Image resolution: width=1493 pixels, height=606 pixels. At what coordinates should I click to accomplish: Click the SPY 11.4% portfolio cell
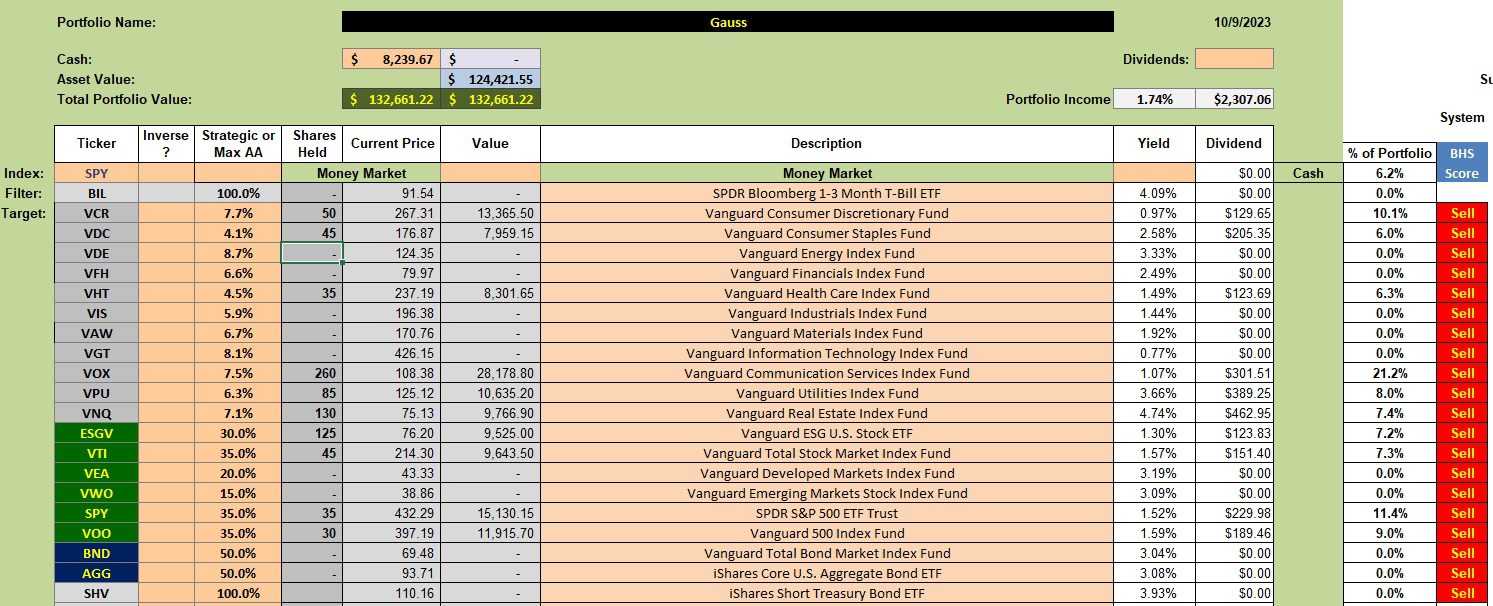coord(1390,513)
